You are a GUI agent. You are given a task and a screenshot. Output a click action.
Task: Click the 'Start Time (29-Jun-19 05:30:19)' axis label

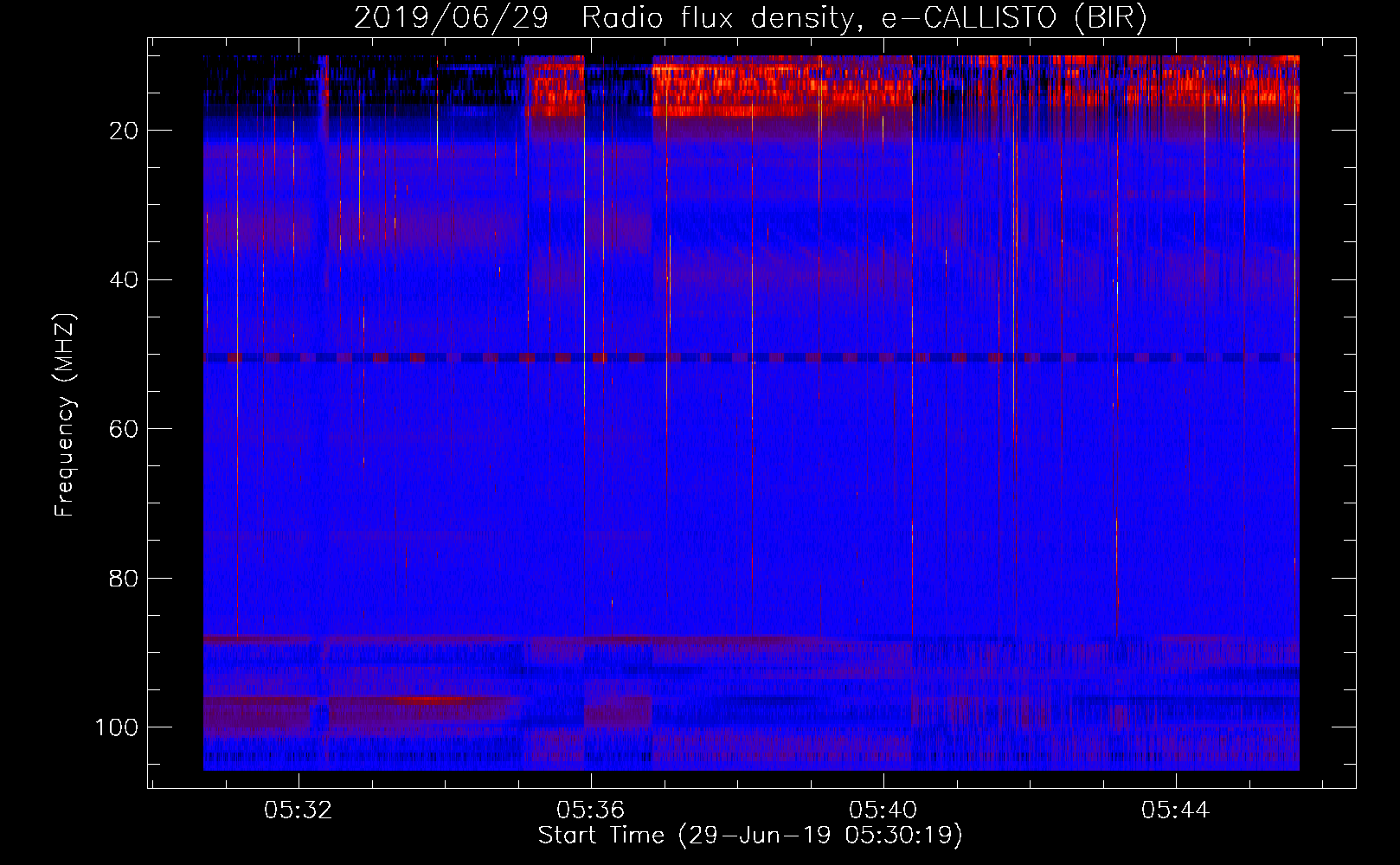pos(750,836)
